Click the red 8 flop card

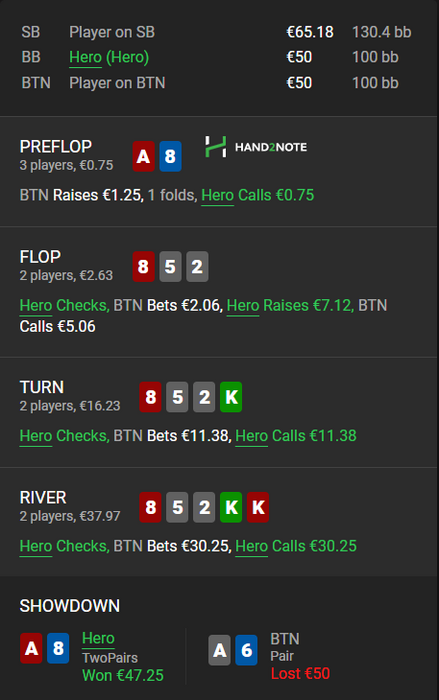click(x=143, y=267)
